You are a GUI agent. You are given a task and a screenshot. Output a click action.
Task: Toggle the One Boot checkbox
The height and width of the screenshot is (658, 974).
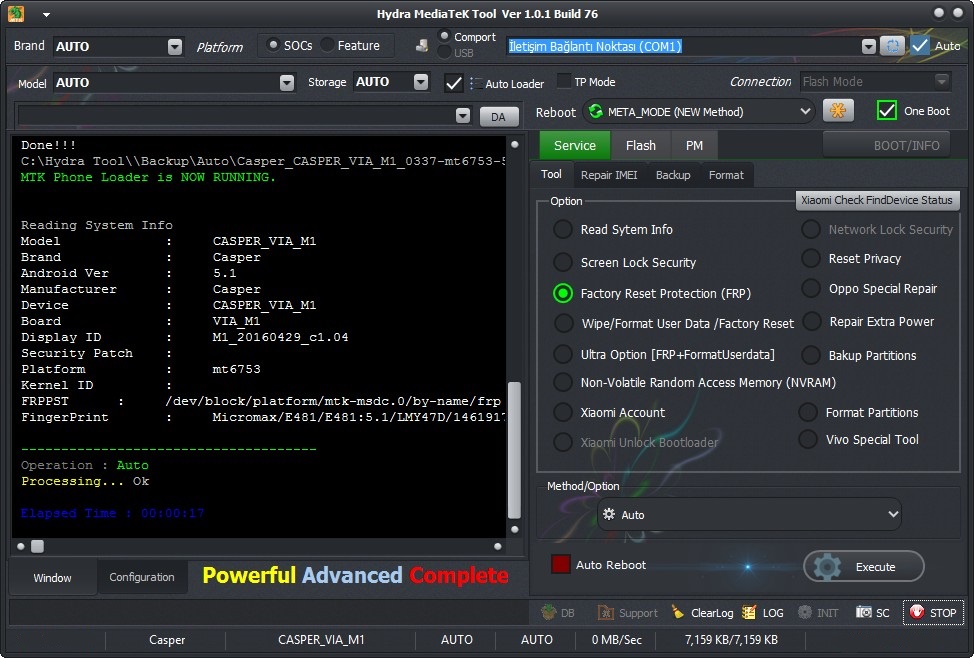coord(886,111)
